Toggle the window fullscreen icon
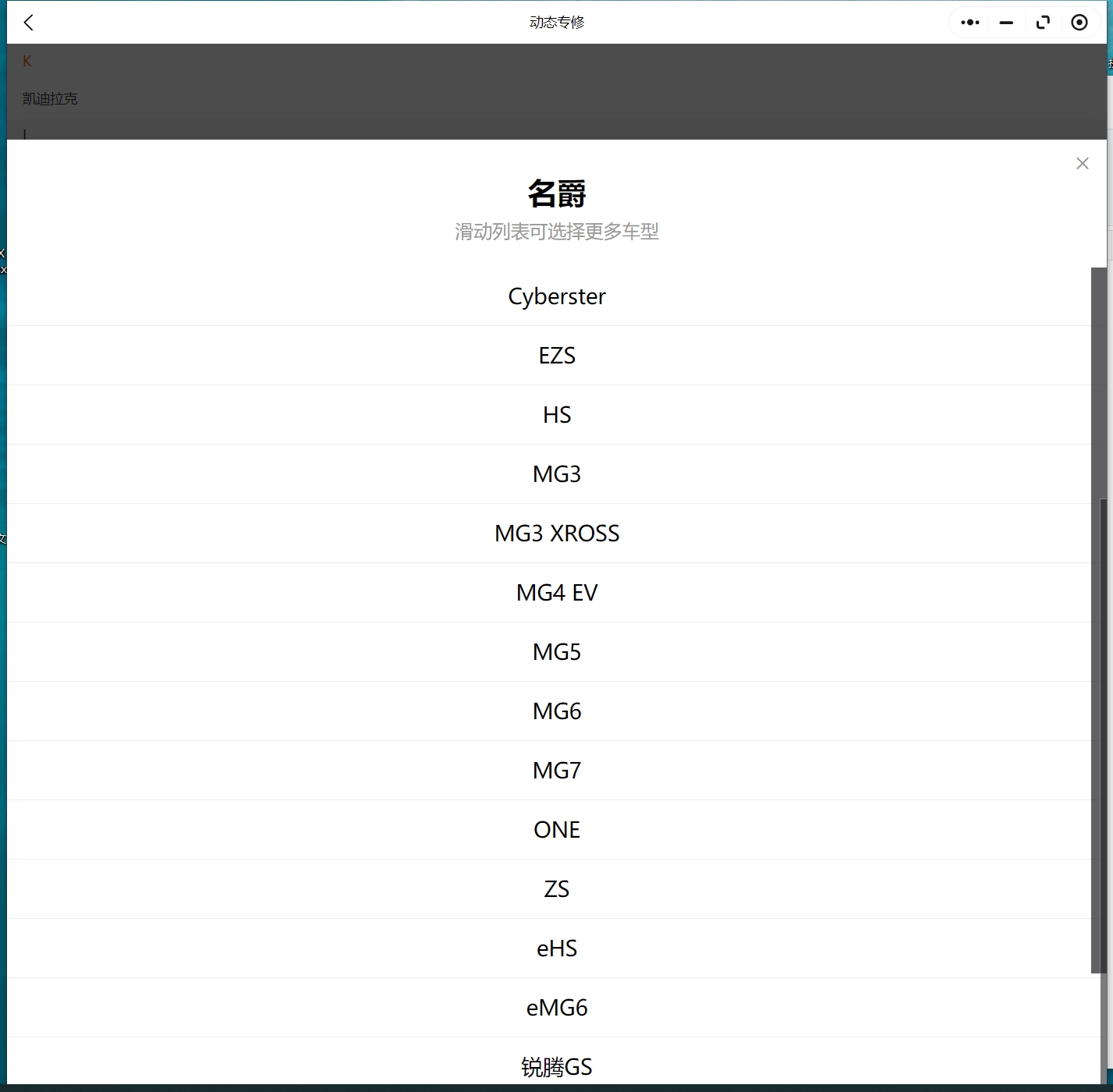Viewport: 1113px width, 1092px height. coord(1043,23)
